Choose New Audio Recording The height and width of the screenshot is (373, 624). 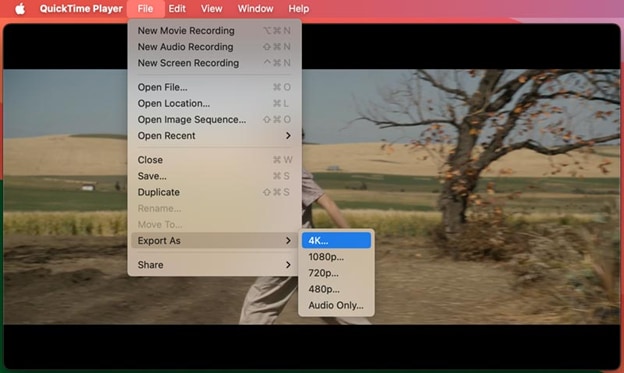[214, 47]
